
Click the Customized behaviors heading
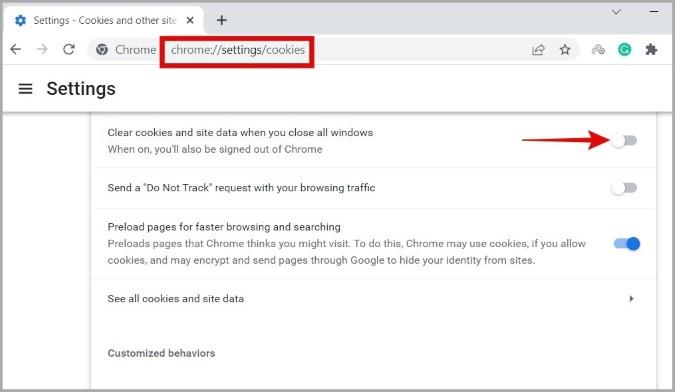pyautogui.click(x=161, y=353)
